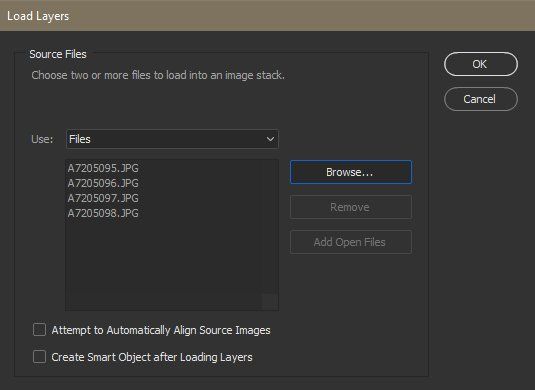Image resolution: width=535 pixels, height=390 pixels.
Task: Click the Use: label
Action: (x=42, y=139)
